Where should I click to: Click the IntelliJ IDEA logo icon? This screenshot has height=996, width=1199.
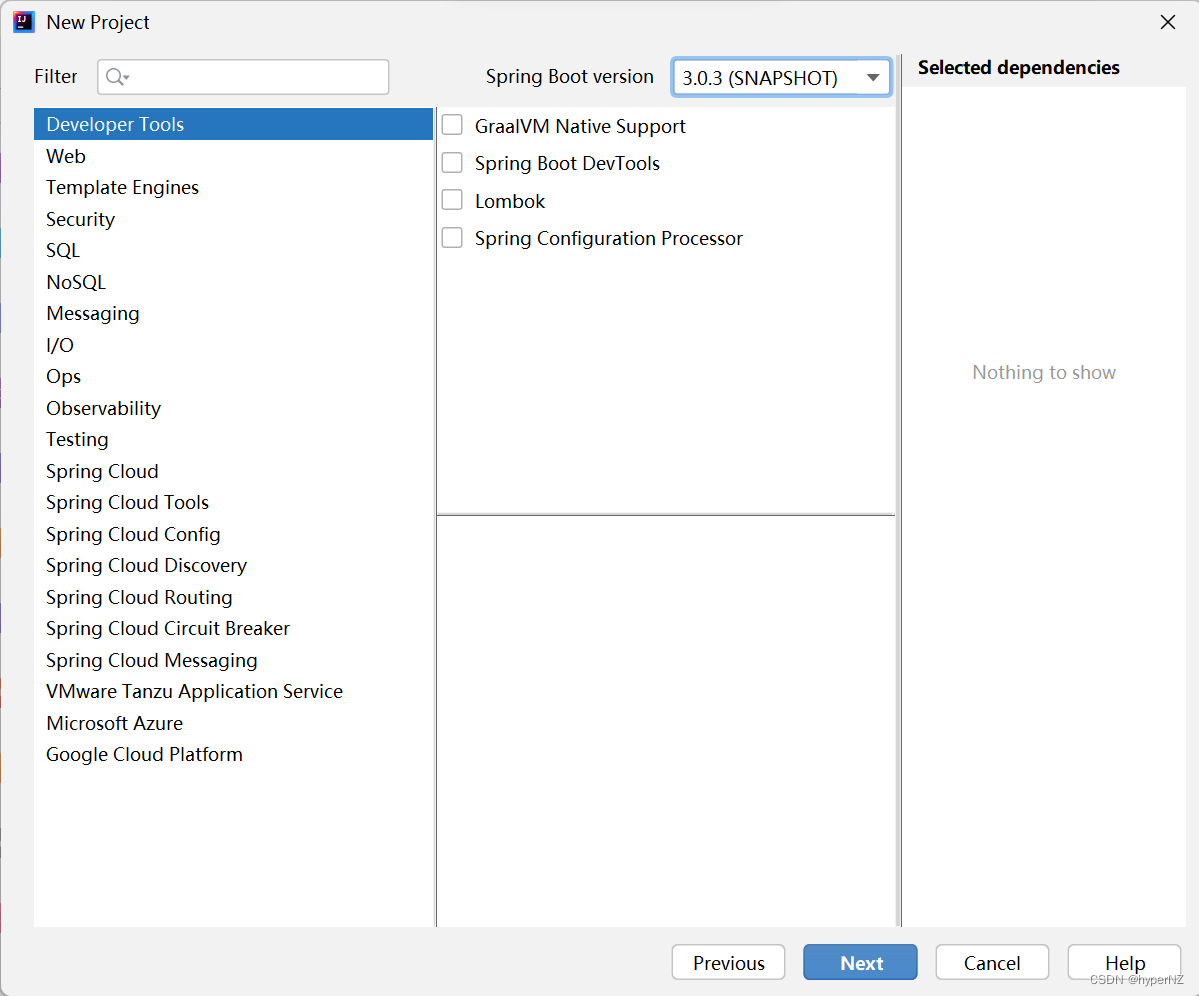24,22
